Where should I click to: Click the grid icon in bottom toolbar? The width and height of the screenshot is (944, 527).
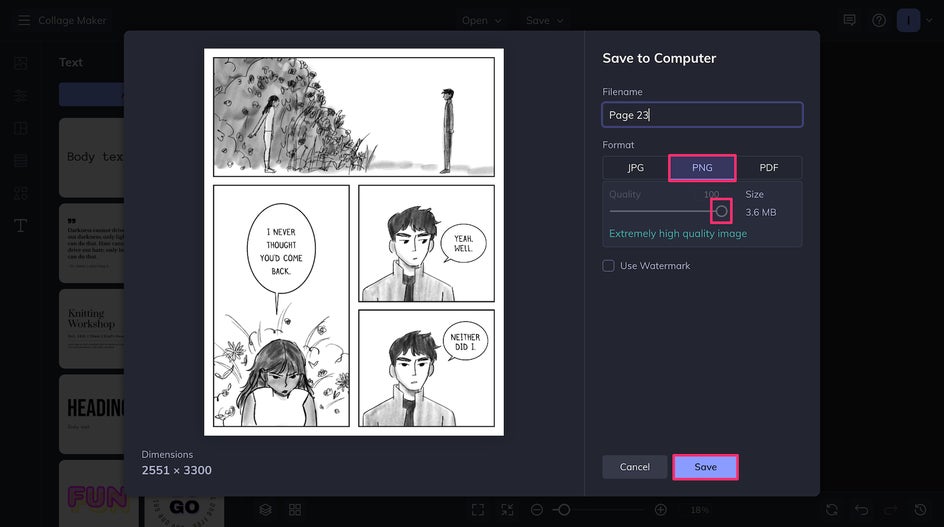pyautogui.click(x=295, y=510)
